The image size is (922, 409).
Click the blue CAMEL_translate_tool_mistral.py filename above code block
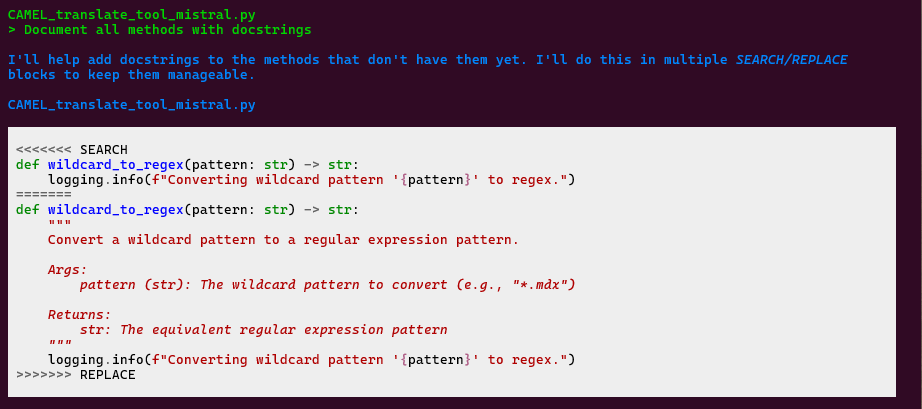[x=131, y=105]
